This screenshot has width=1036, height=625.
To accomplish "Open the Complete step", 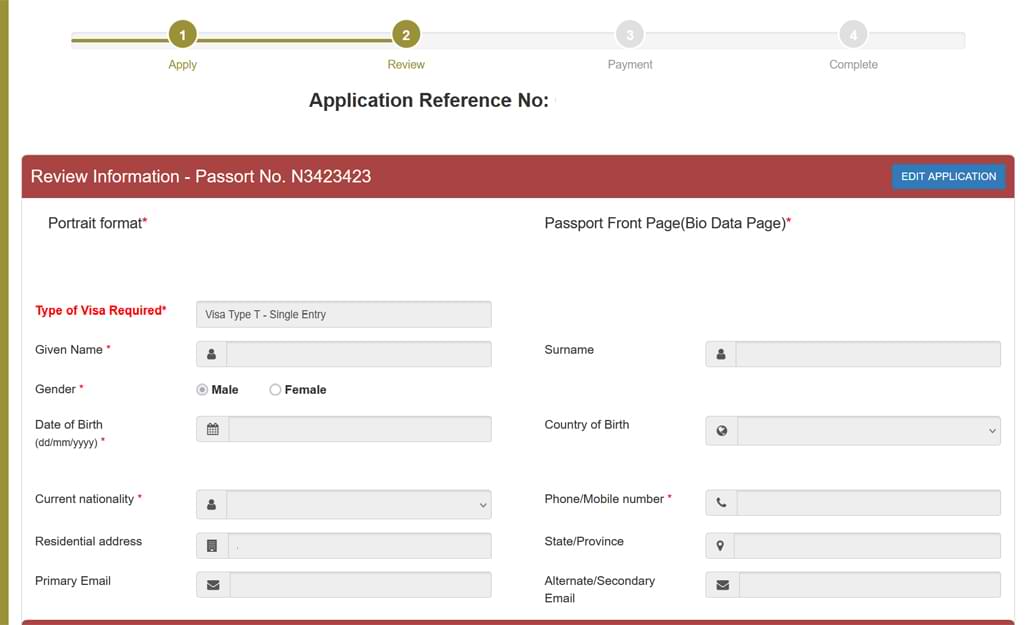I will [x=853, y=33].
